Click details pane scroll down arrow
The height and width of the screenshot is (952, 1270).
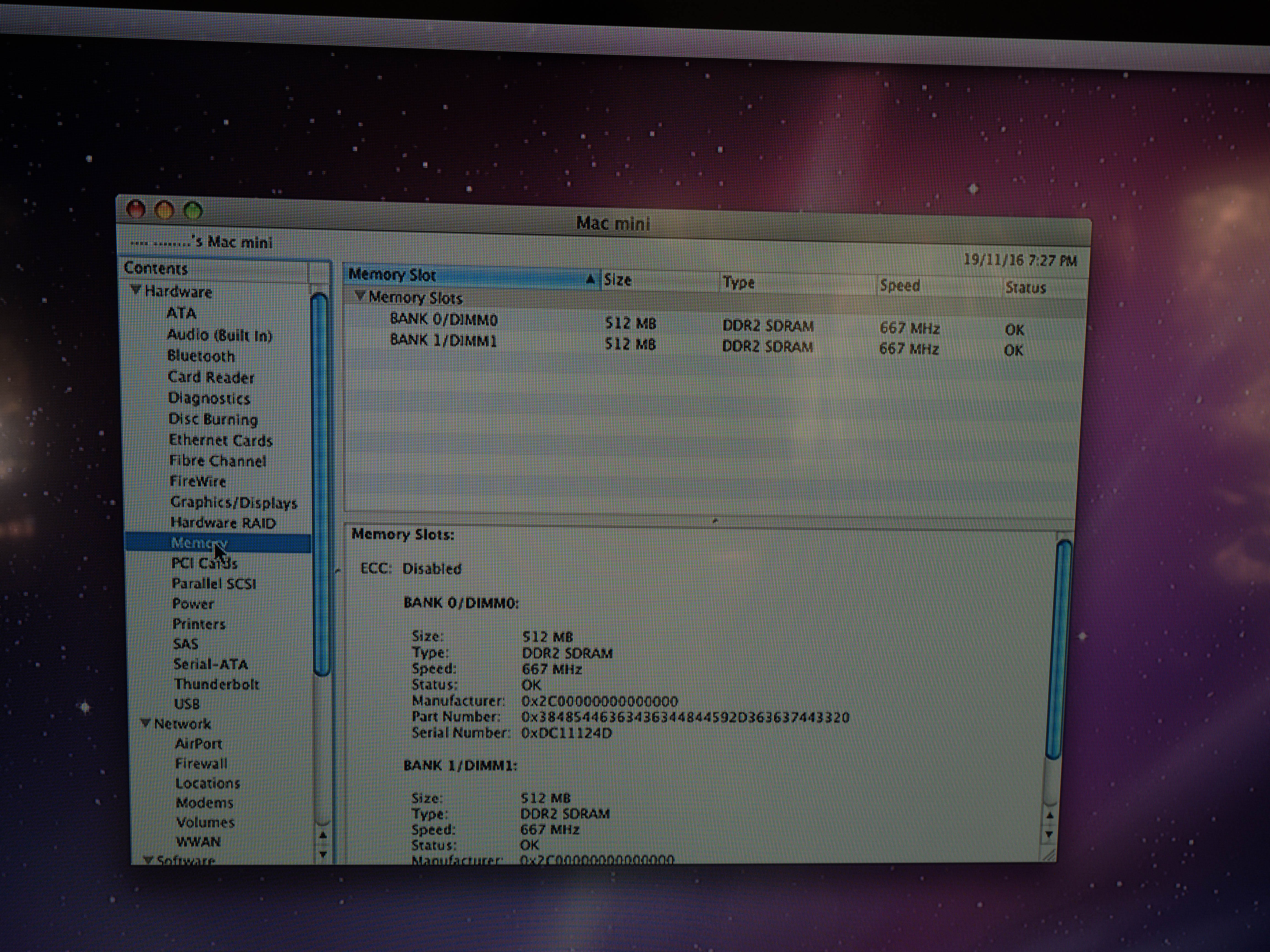click(x=1049, y=834)
